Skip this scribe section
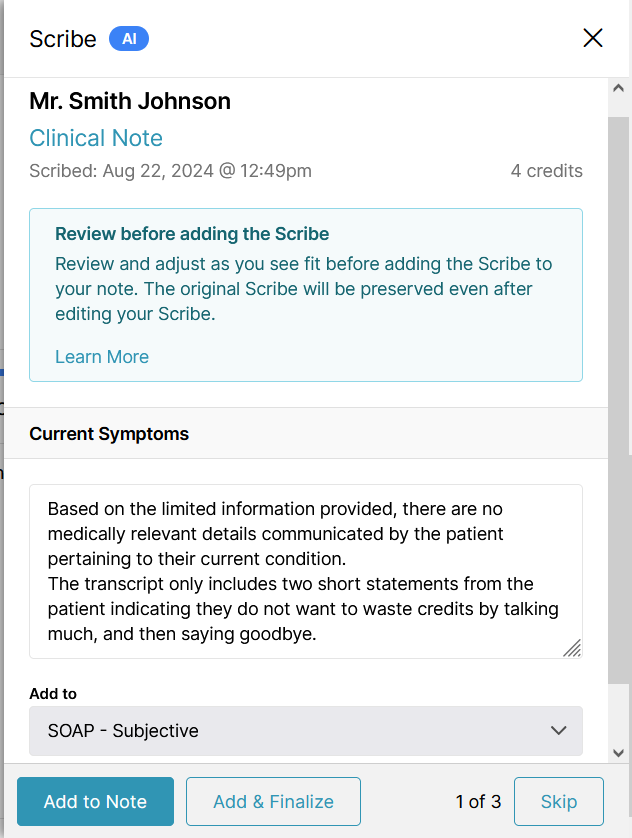 559,801
